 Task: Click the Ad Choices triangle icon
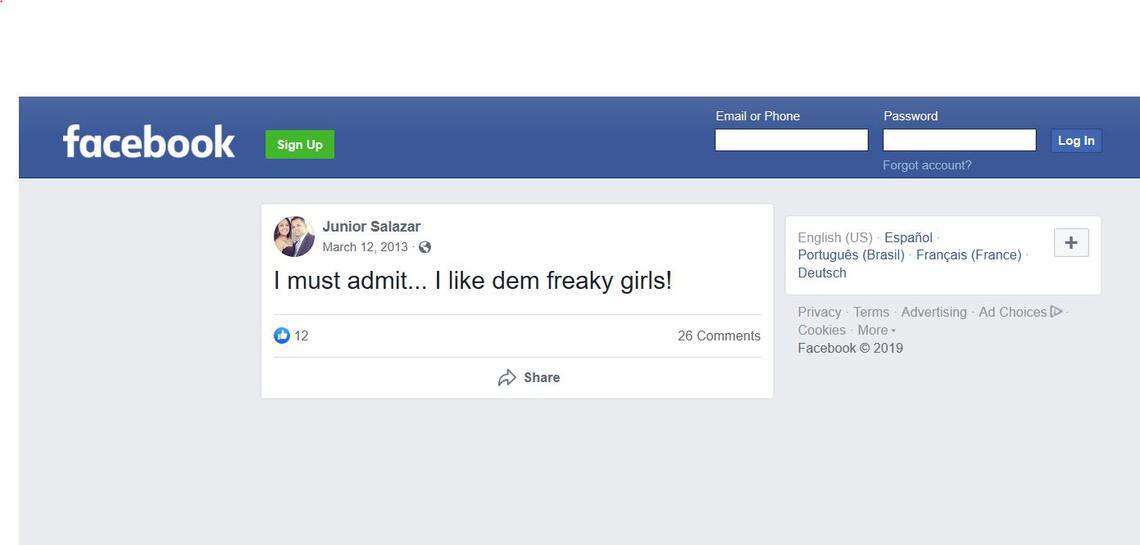click(x=1056, y=312)
